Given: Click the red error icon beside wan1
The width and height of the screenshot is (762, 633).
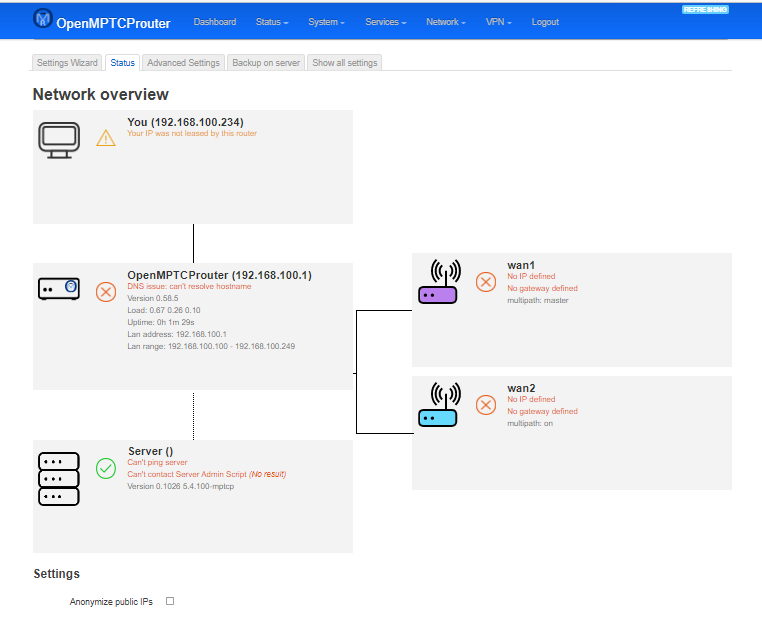Looking at the screenshot, I should click(x=485, y=282).
